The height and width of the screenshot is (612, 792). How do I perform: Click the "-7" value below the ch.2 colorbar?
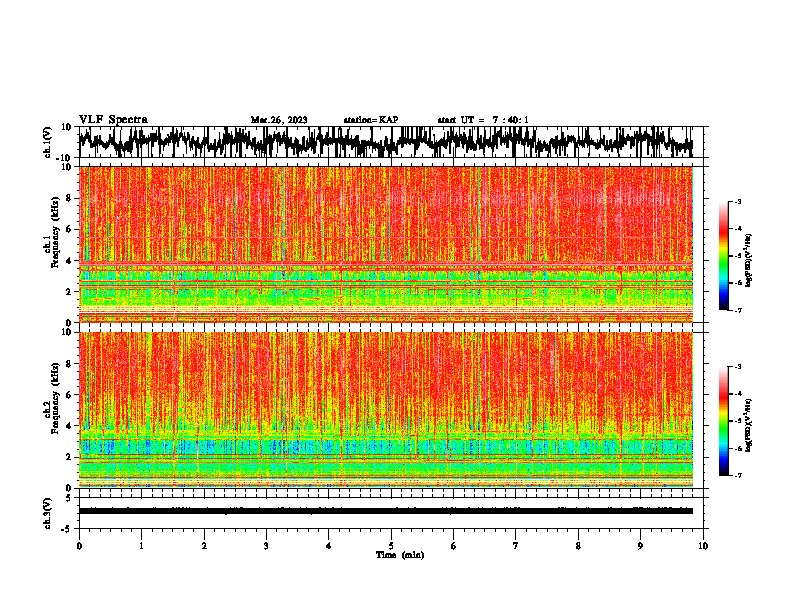(x=738, y=475)
